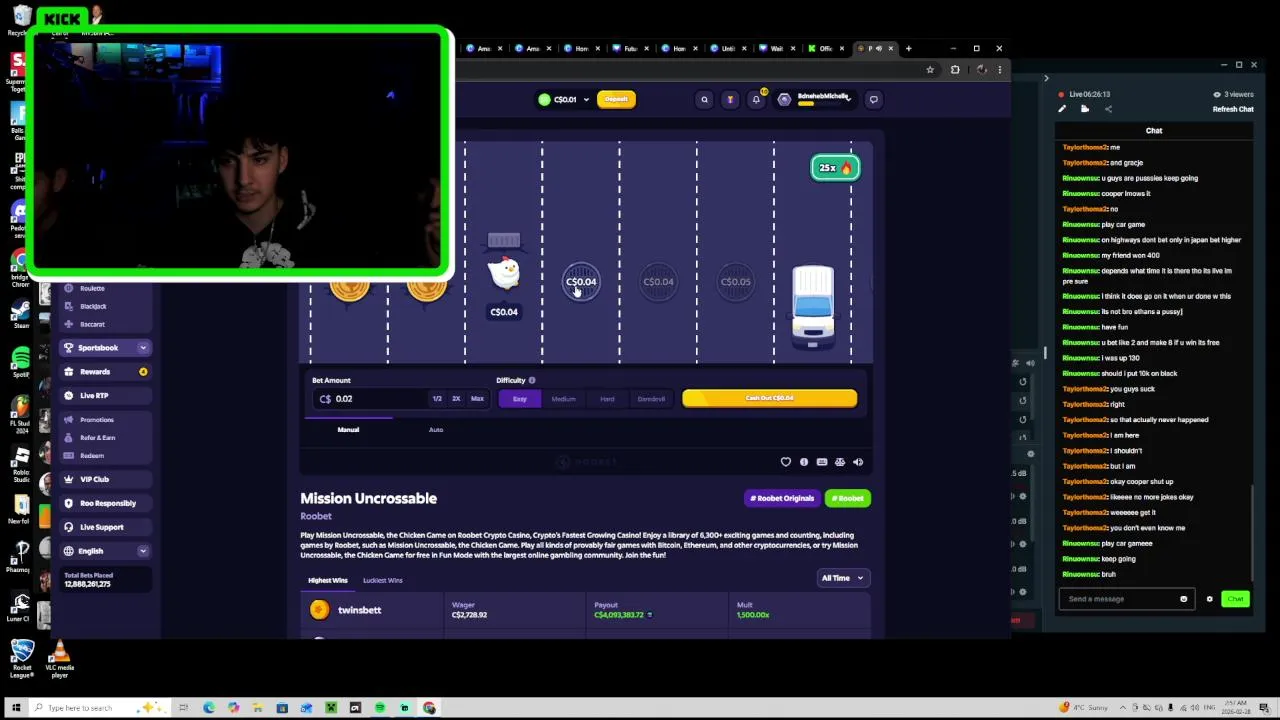Favorite the game with the heart icon
The height and width of the screenshot is (720, 1280).
[785, 462]
